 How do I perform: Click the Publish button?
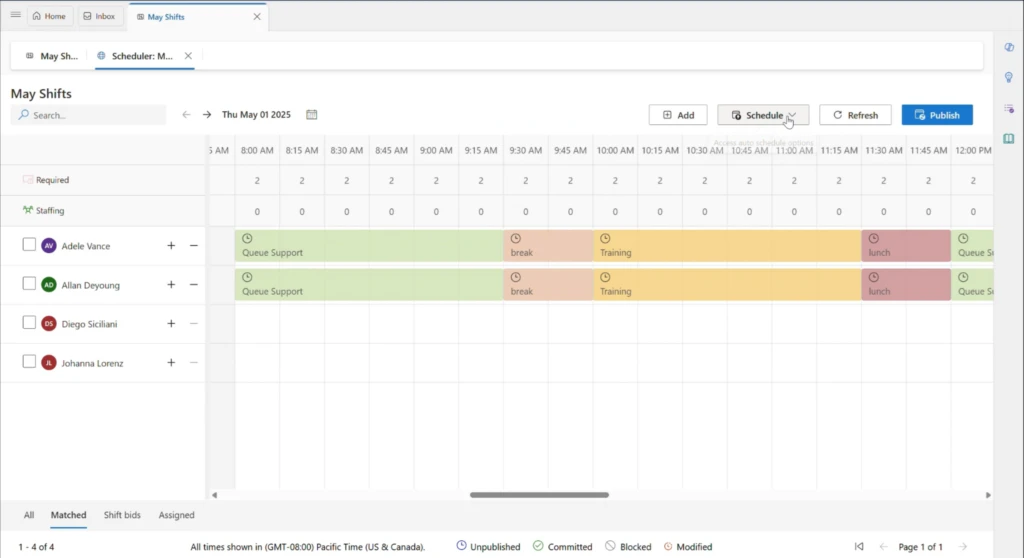(936, 115)
